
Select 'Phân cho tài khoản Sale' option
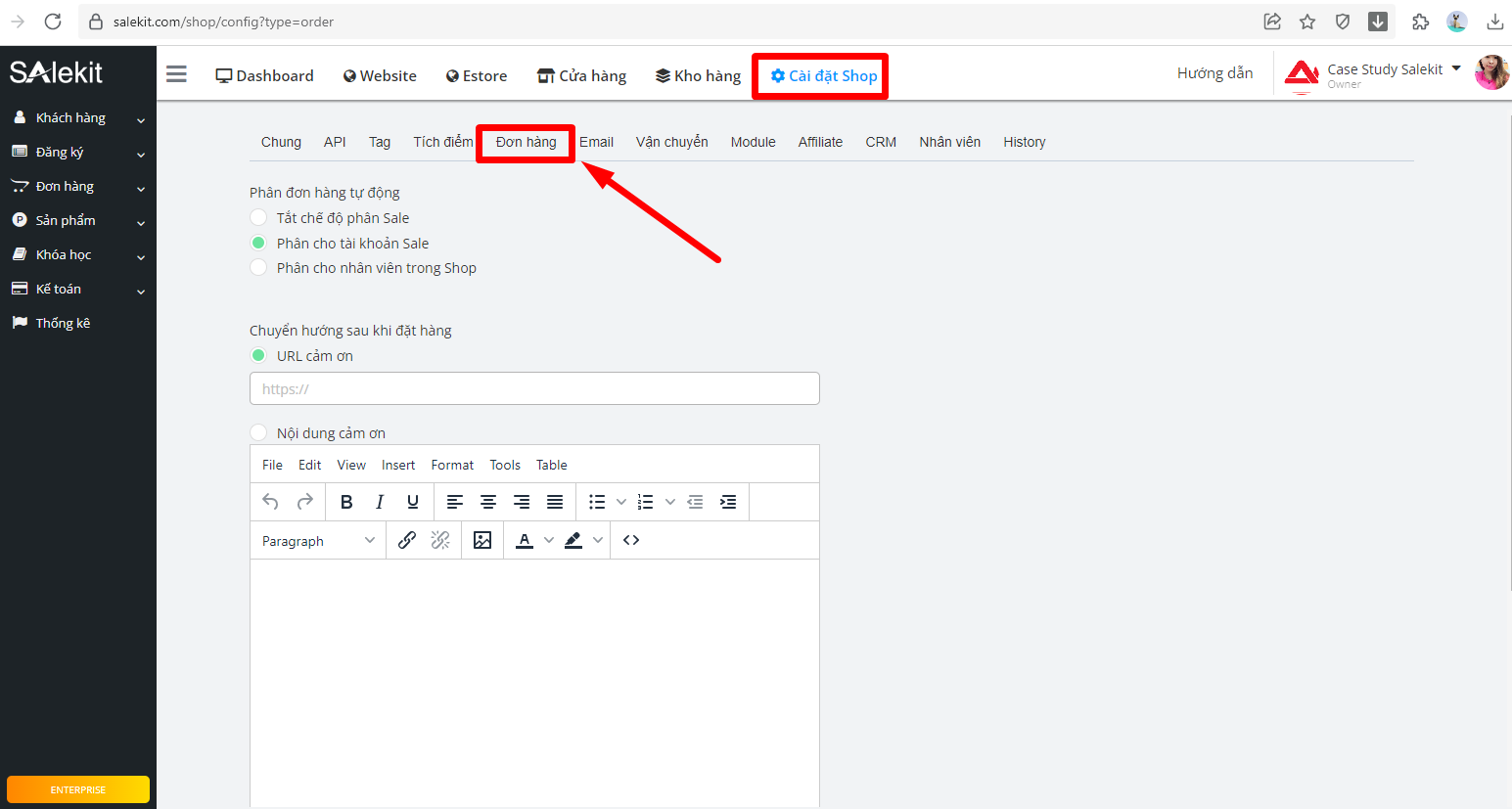258,243
